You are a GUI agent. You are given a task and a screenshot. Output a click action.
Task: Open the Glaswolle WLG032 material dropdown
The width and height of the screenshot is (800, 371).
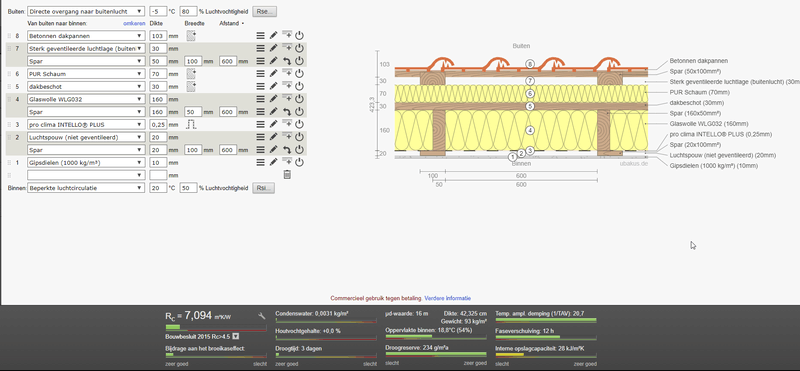click(86, 99)
